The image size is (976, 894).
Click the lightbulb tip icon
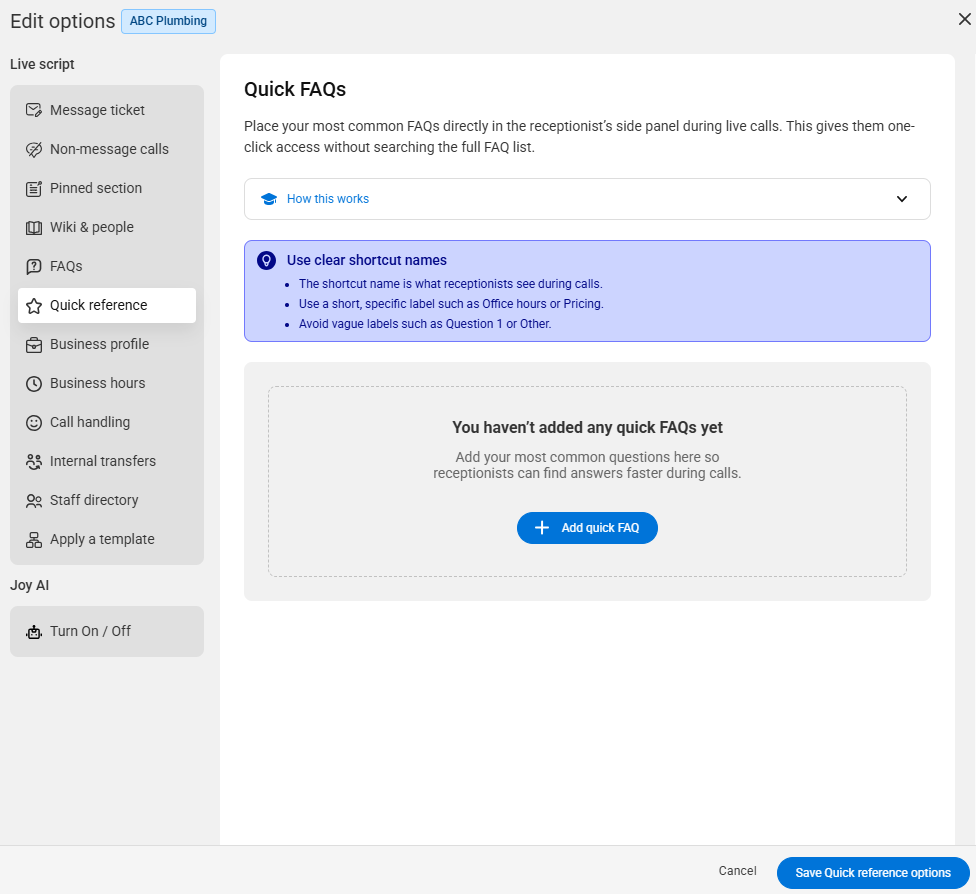[266, 260]
